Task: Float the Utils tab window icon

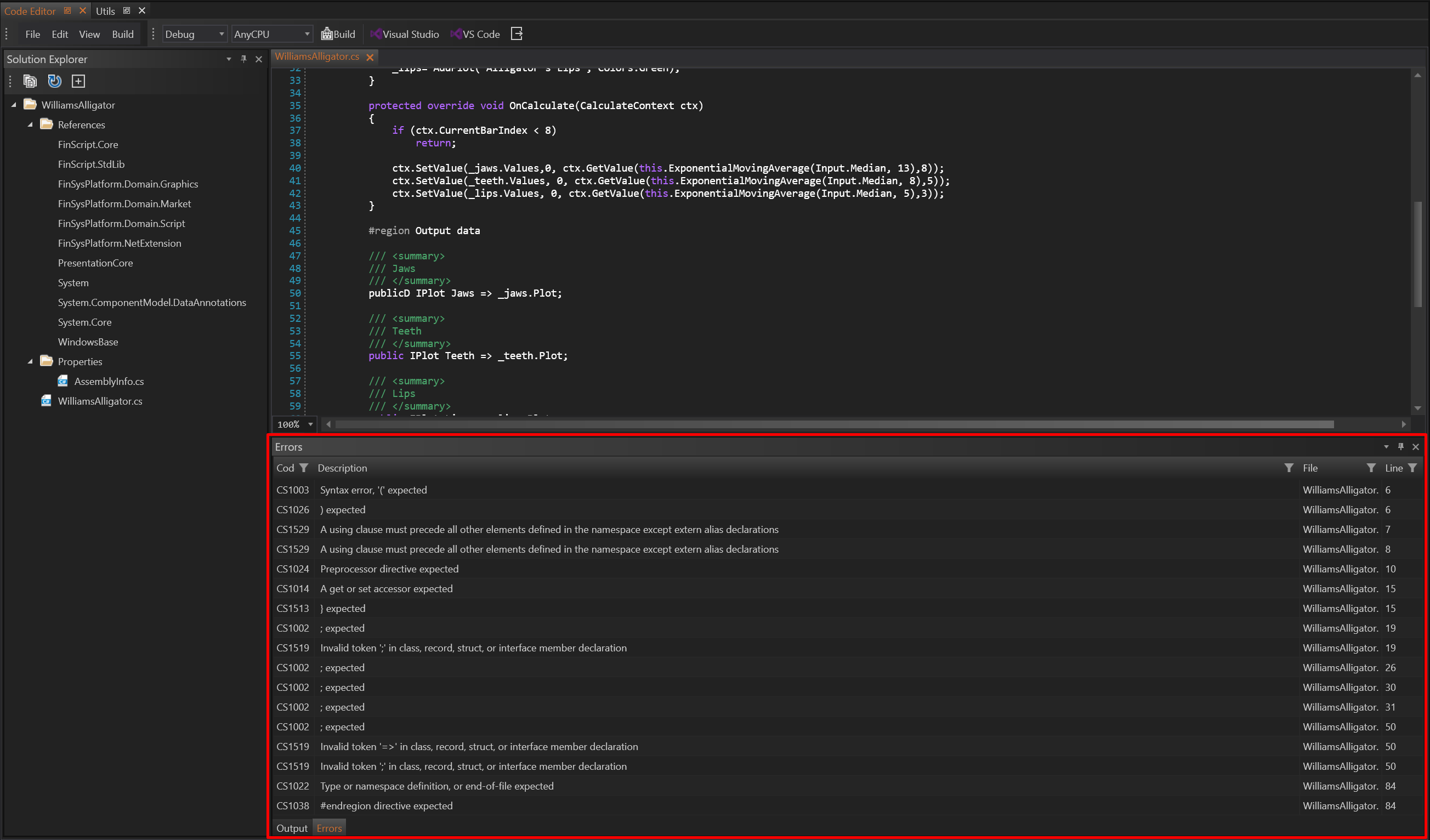Action: click(127, 11)
